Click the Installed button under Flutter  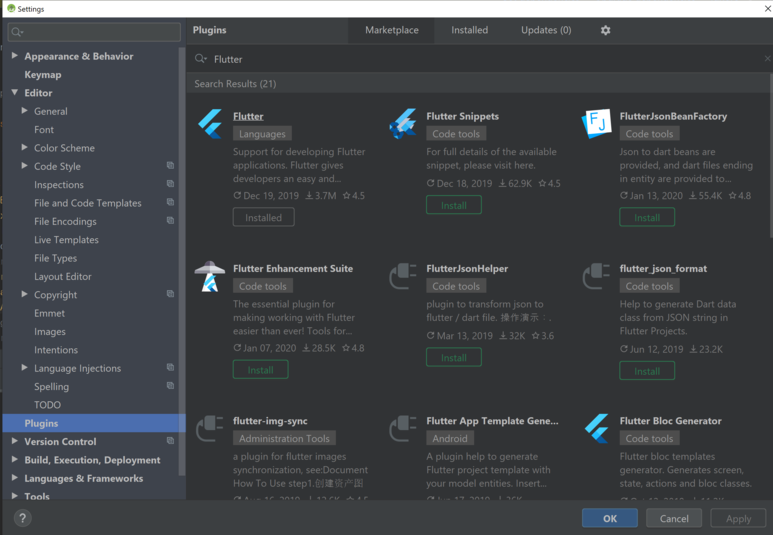tap(264, 217)
